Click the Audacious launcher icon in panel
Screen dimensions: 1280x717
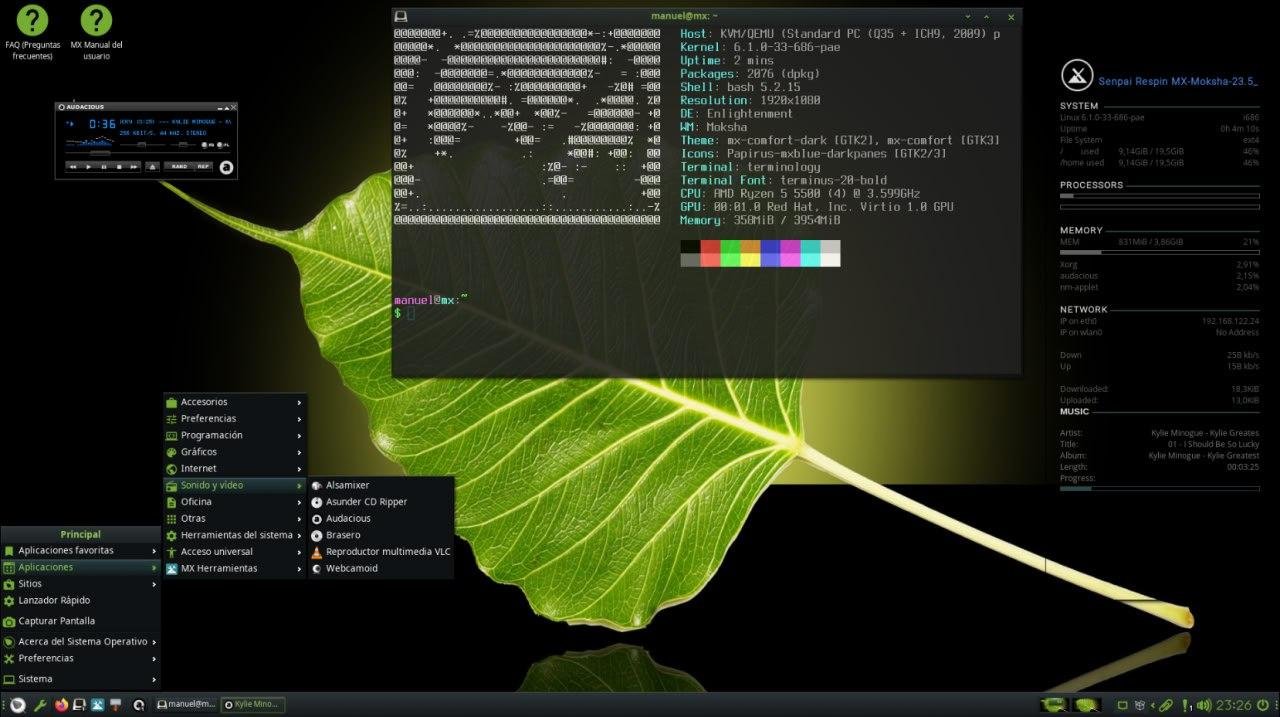(139, 705)
